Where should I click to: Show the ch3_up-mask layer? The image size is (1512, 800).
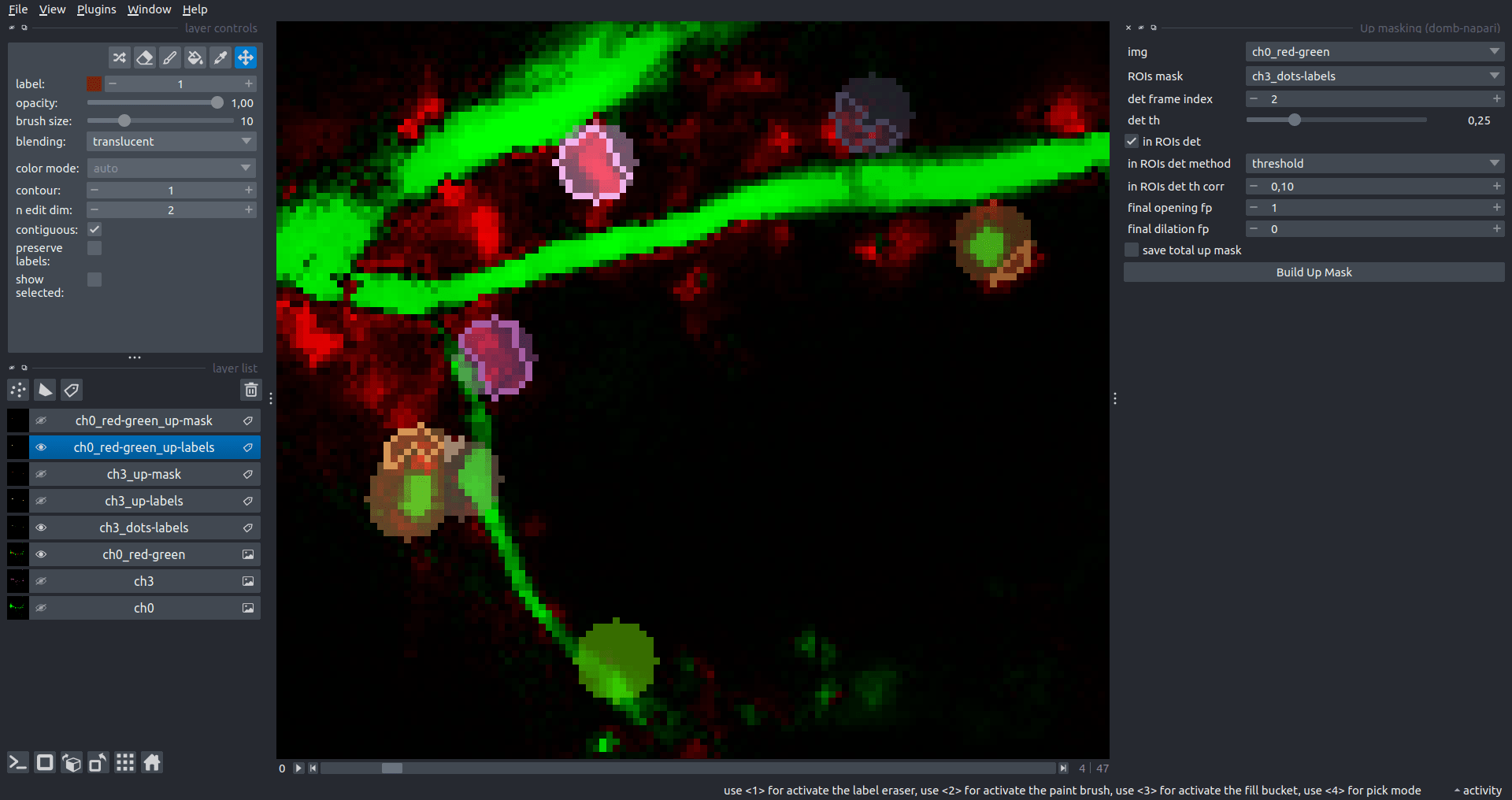[x=41, y=474]
